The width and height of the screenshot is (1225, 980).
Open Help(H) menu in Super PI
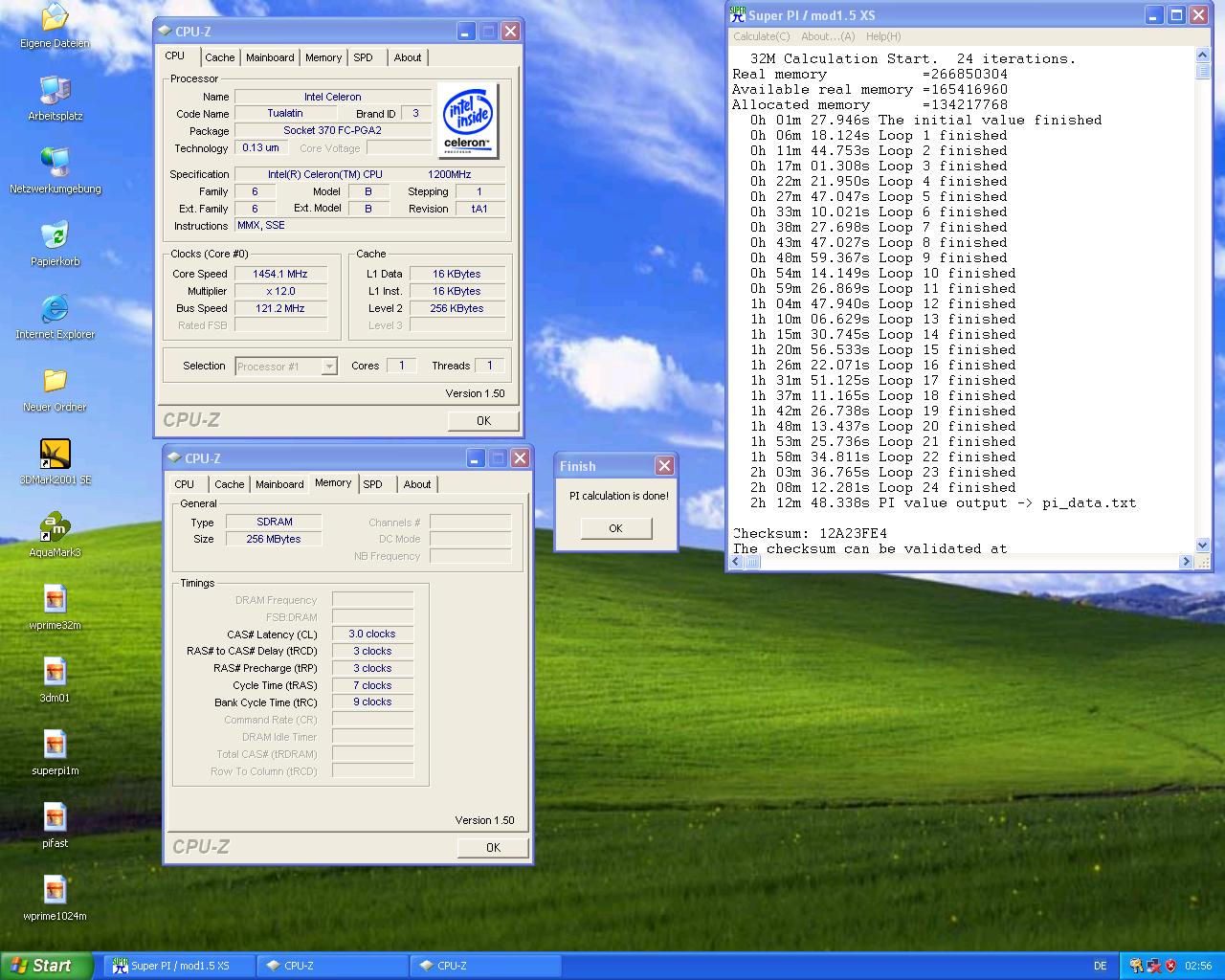pos(883,36)
